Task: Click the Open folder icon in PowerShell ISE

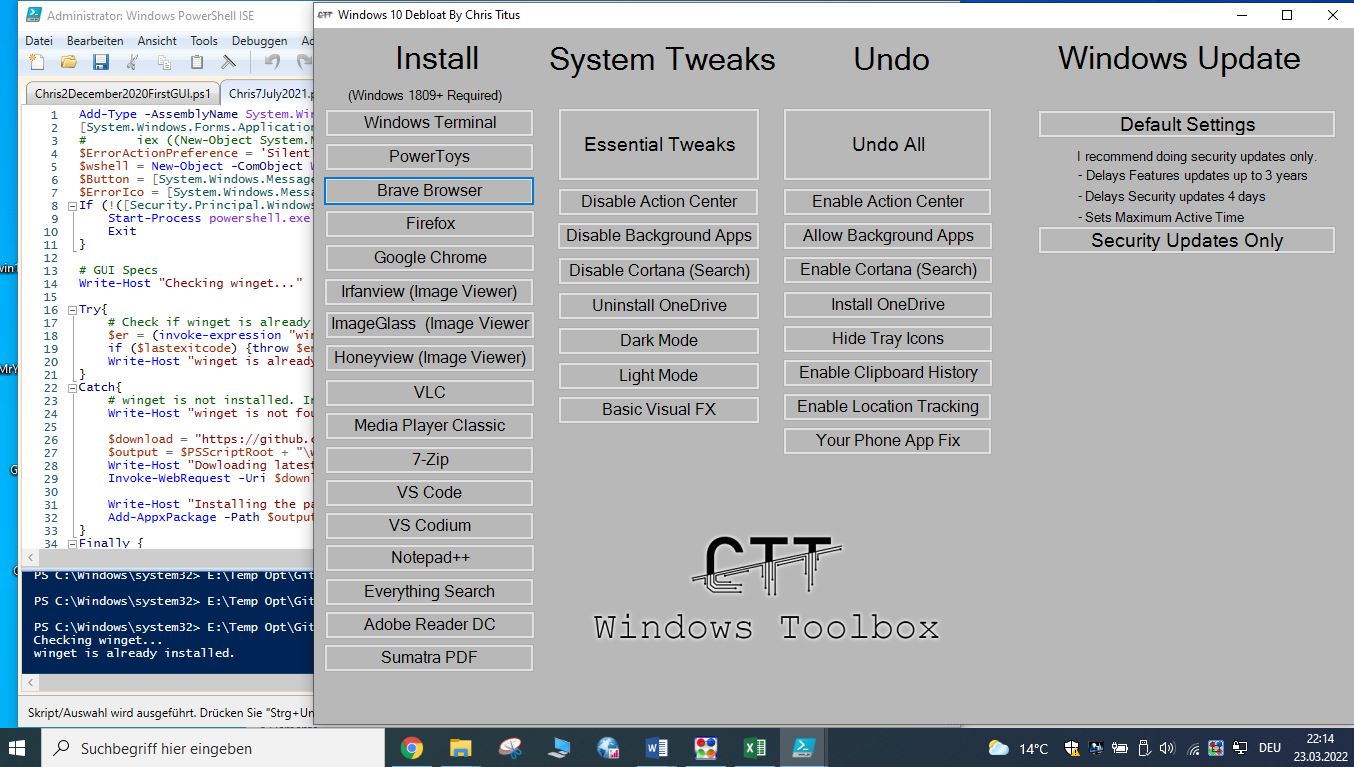Action: click(69, 62)
